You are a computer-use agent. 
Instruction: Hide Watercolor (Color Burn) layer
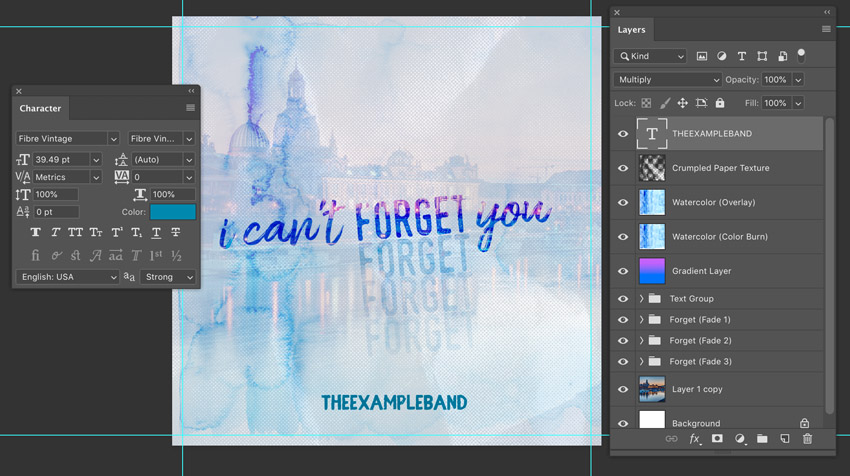coord(623,237)
